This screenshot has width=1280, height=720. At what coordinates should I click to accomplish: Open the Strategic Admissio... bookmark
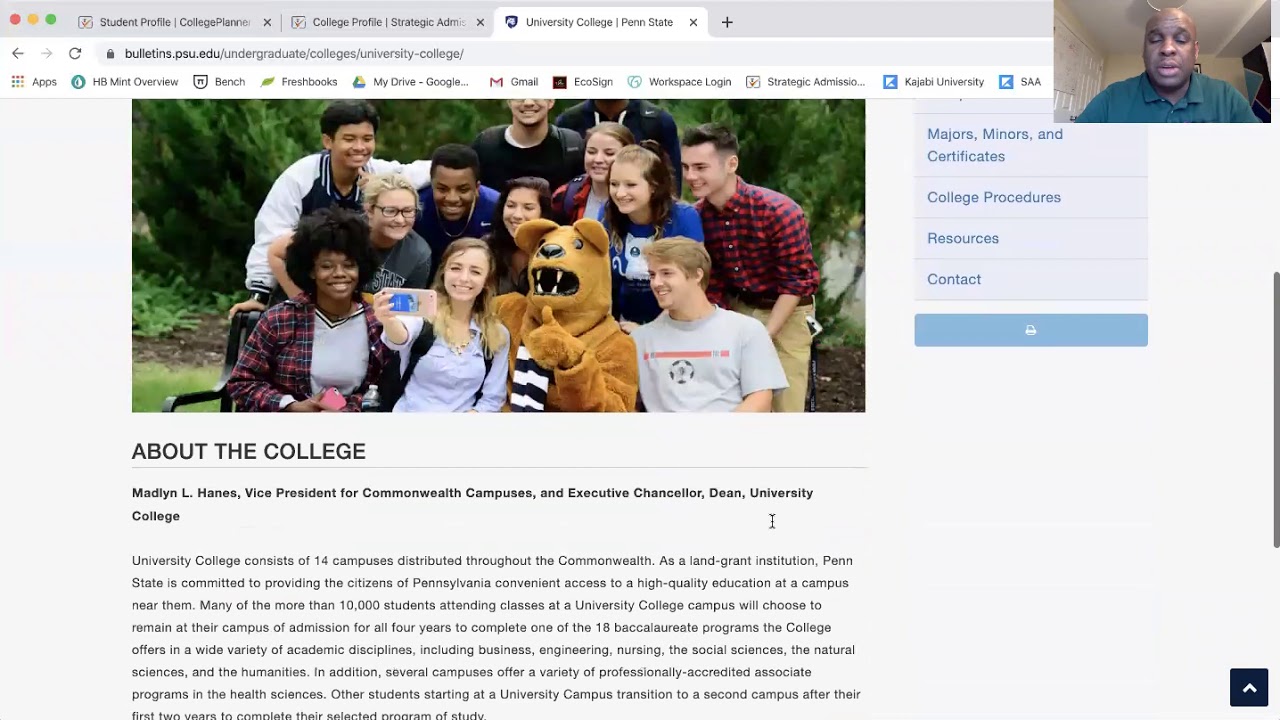(x=806, y=82)
